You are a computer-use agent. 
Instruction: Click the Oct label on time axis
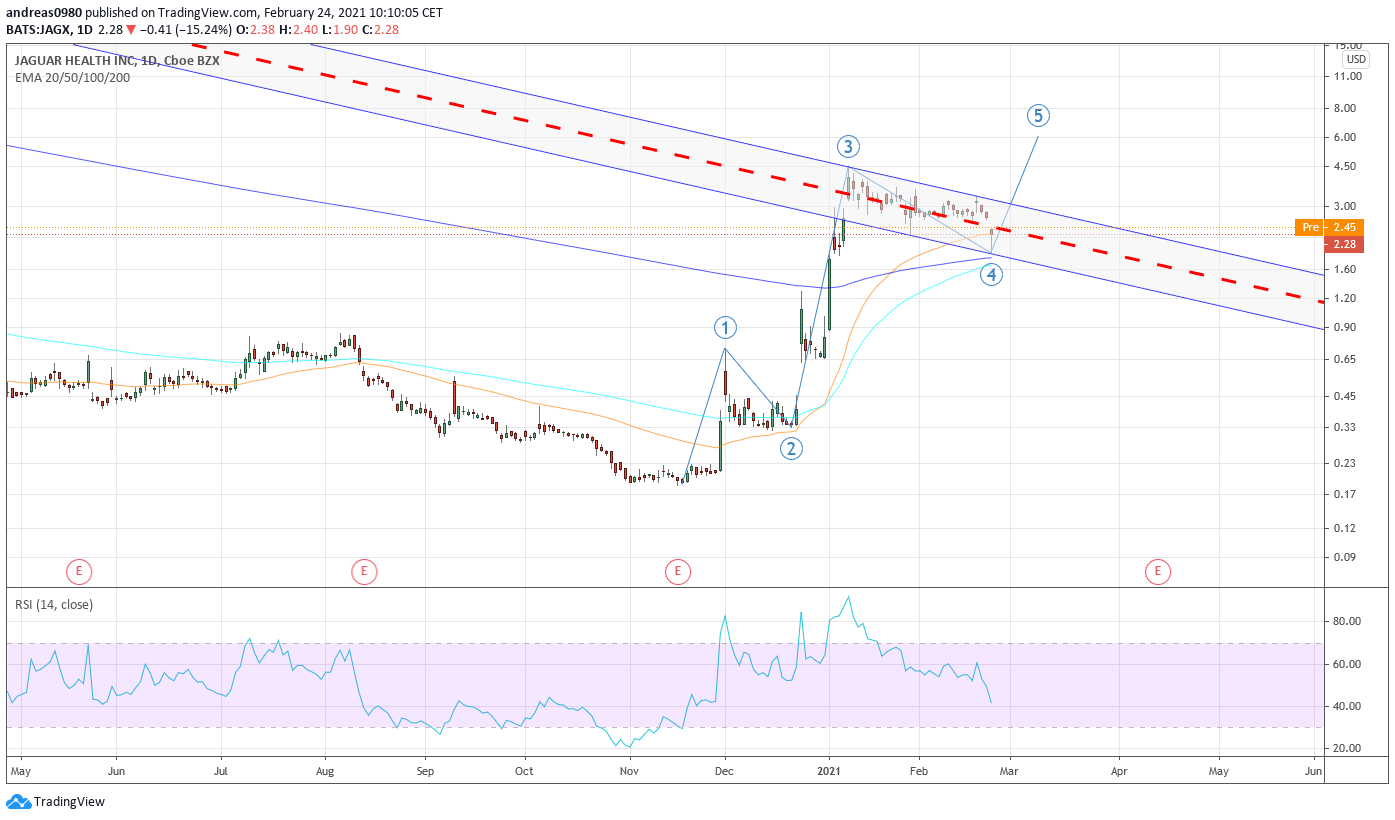pyautogui.click(x=525, y=772)
